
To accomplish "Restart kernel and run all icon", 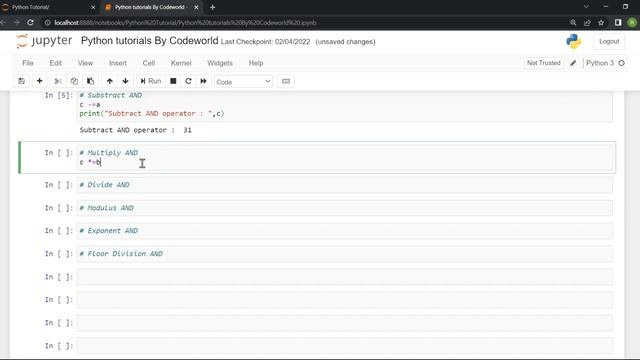I will coord(203,81).
